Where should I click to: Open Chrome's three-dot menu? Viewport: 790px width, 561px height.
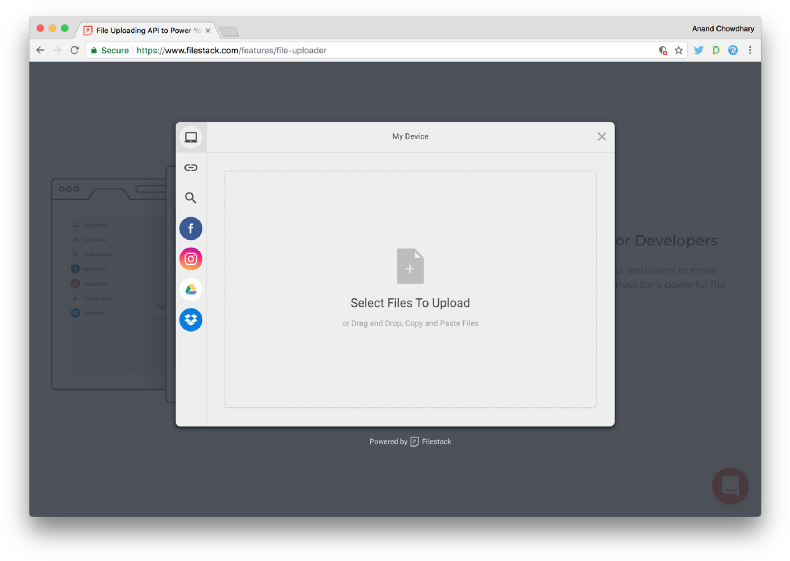point(750,50)
